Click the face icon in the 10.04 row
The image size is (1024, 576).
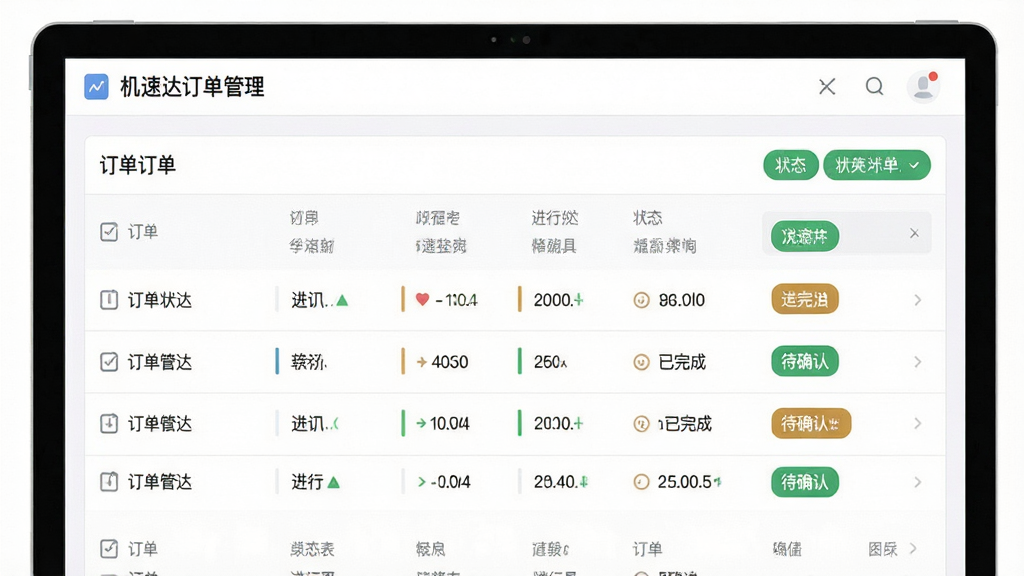coord(641,424)
